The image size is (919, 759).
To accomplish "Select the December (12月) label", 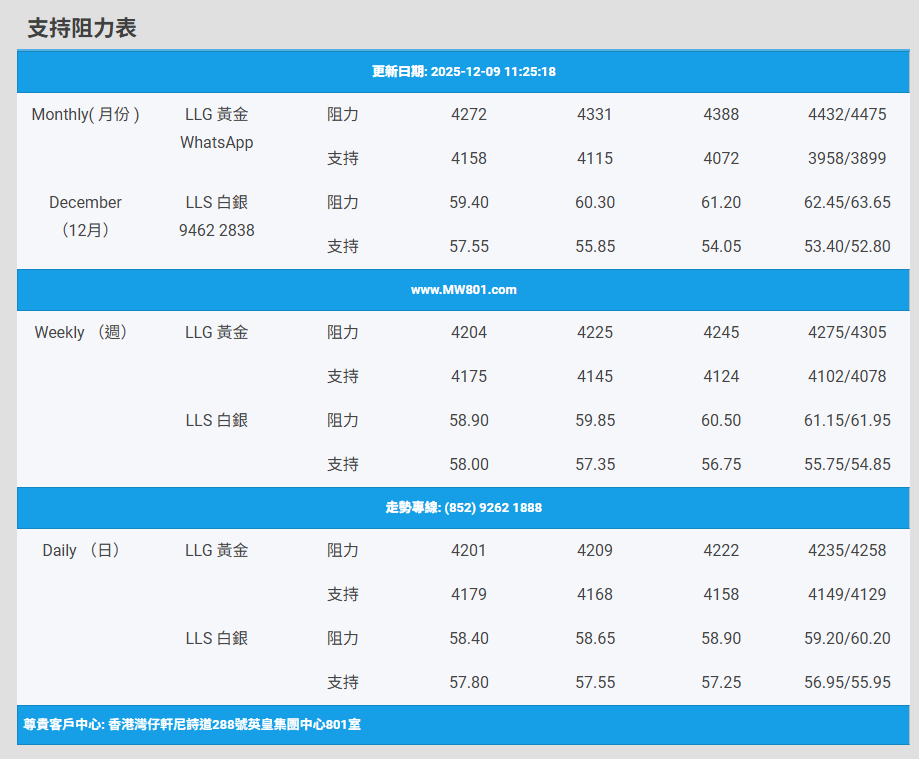I will pyautogui.click(x=86, y=216).
